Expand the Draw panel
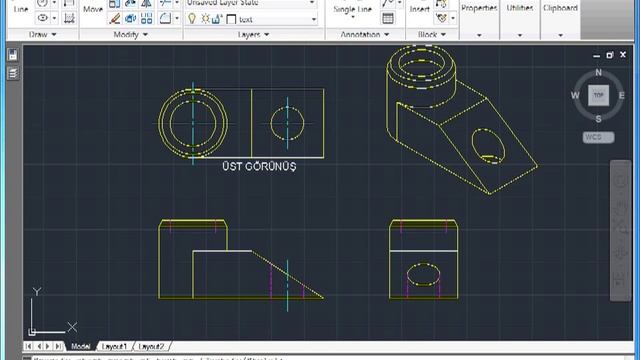Image resolution: width=640 pixels, height=360 pixels. click(x=42, y=35)
